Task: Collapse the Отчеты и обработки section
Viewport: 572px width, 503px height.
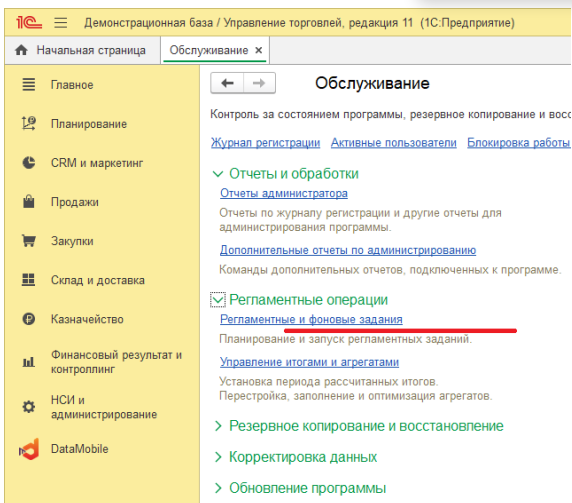Action: 218,174
